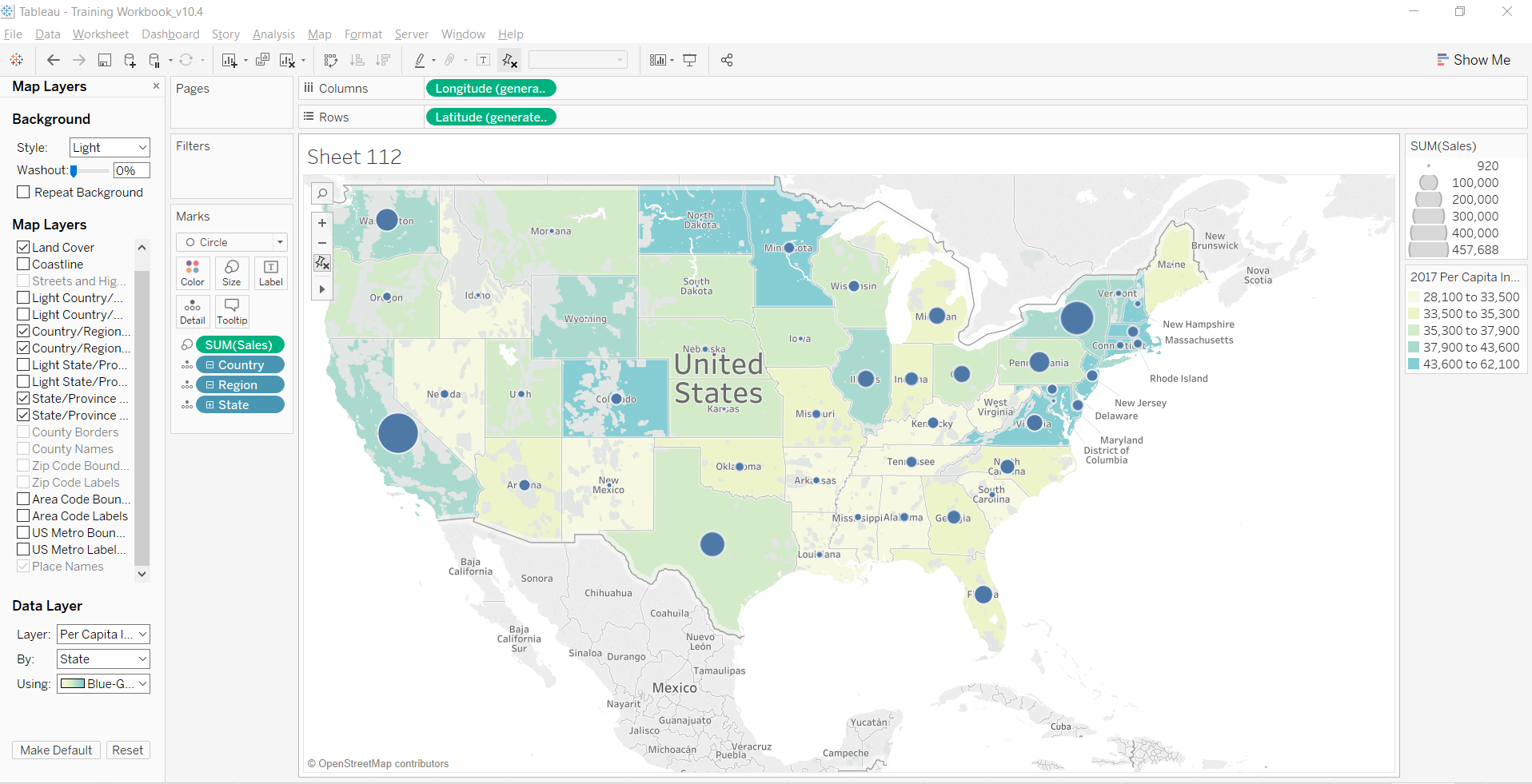Screen dimensions: 1532x784
Task: Open the Map menu
Action: [320, 34]
